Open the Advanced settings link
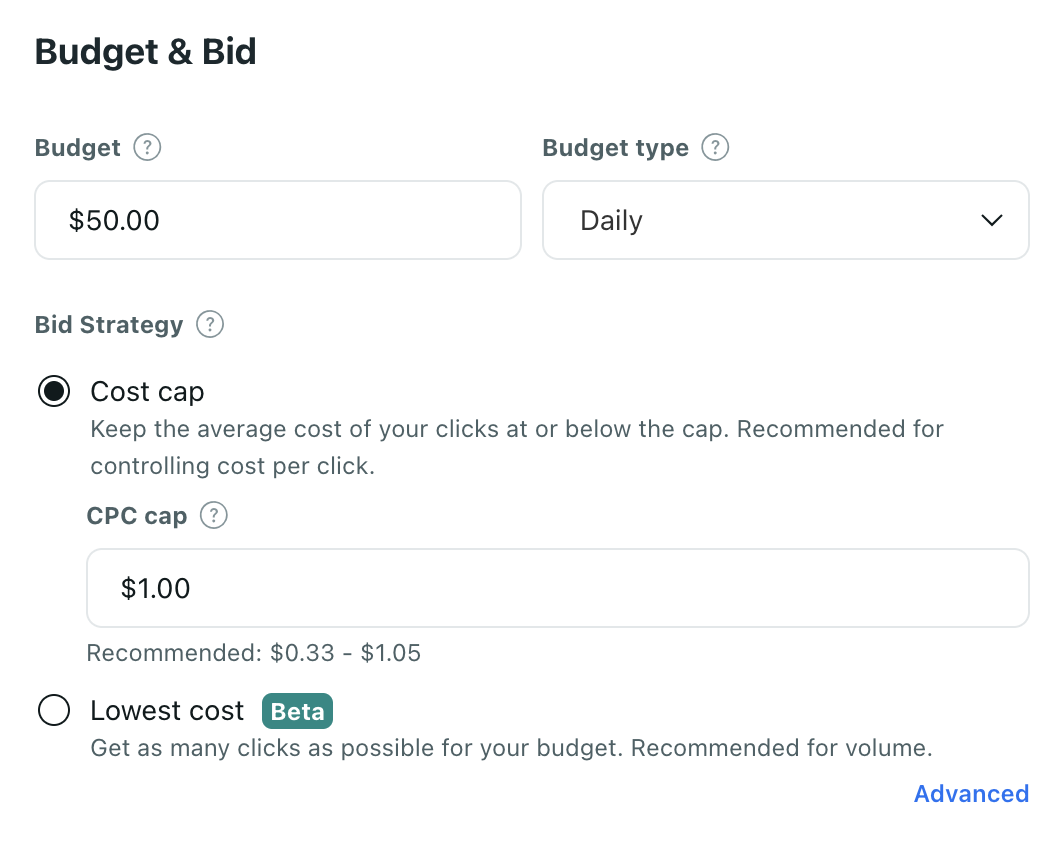 (x=970, y=793)
